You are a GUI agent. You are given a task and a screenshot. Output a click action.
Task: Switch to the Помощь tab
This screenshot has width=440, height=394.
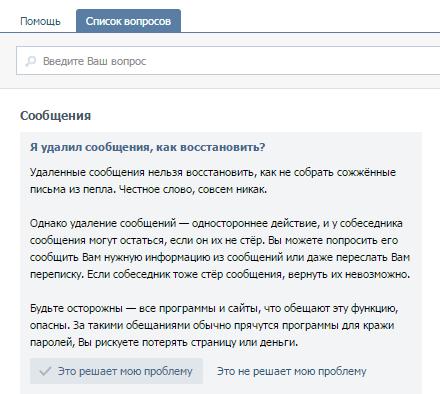(40, 21)
